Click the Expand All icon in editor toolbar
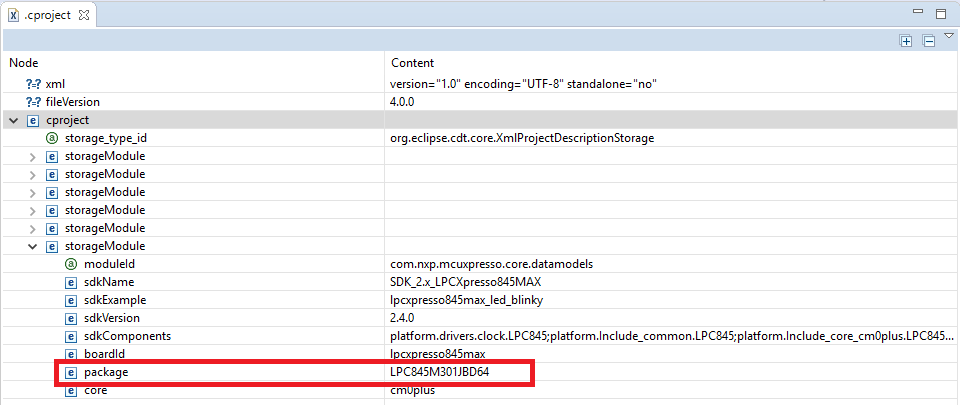This screenshot has width=960, height=405. [x=906, y=41]
